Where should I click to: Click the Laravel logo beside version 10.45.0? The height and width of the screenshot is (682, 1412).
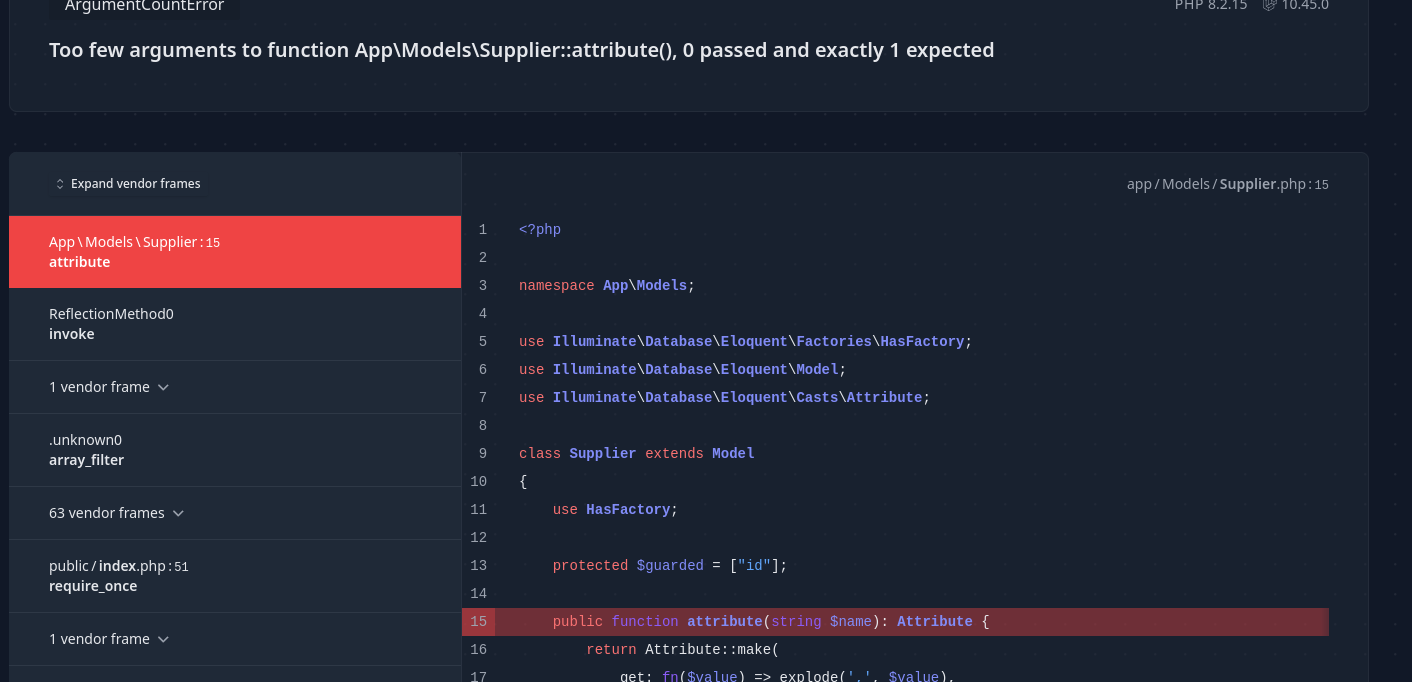tap(1269, 5)
